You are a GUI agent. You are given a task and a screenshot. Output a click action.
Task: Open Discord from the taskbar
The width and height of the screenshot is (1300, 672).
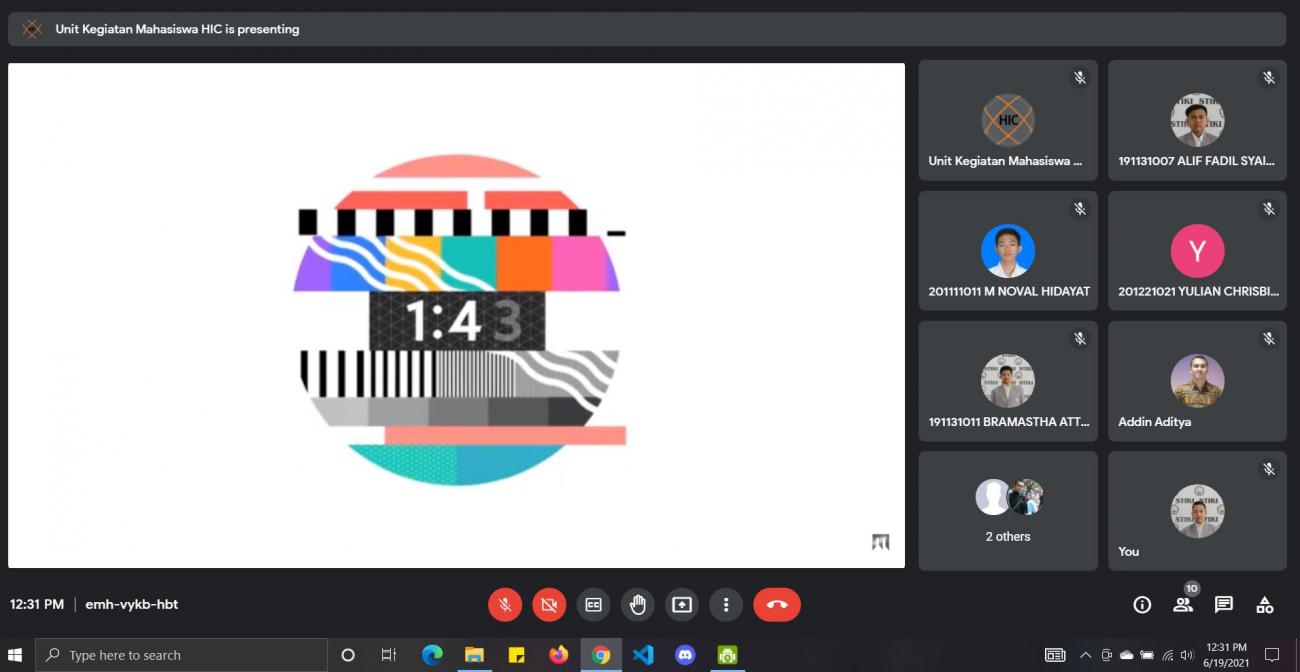(x=685, y=655)
